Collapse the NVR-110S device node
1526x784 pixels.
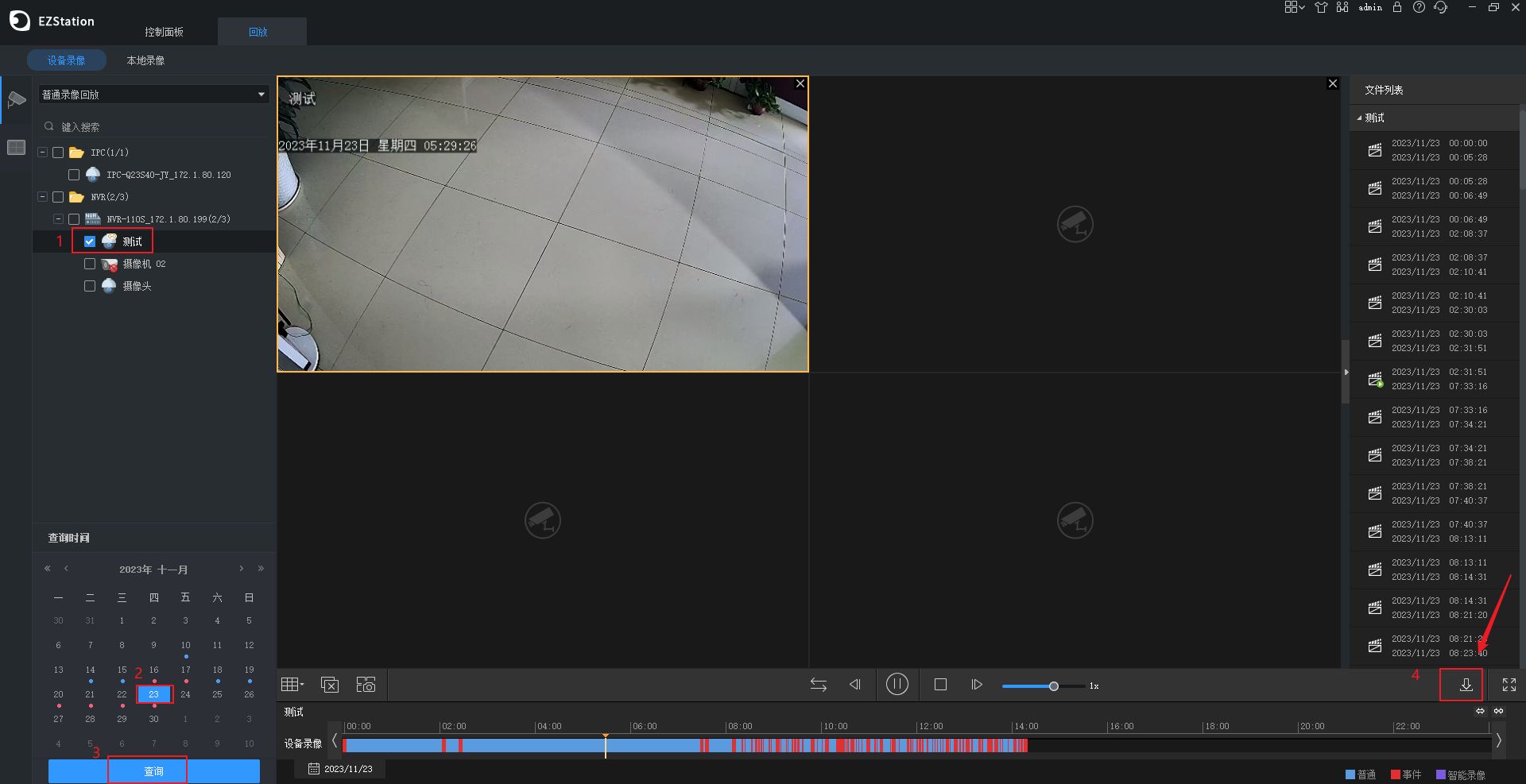point(59,219)
